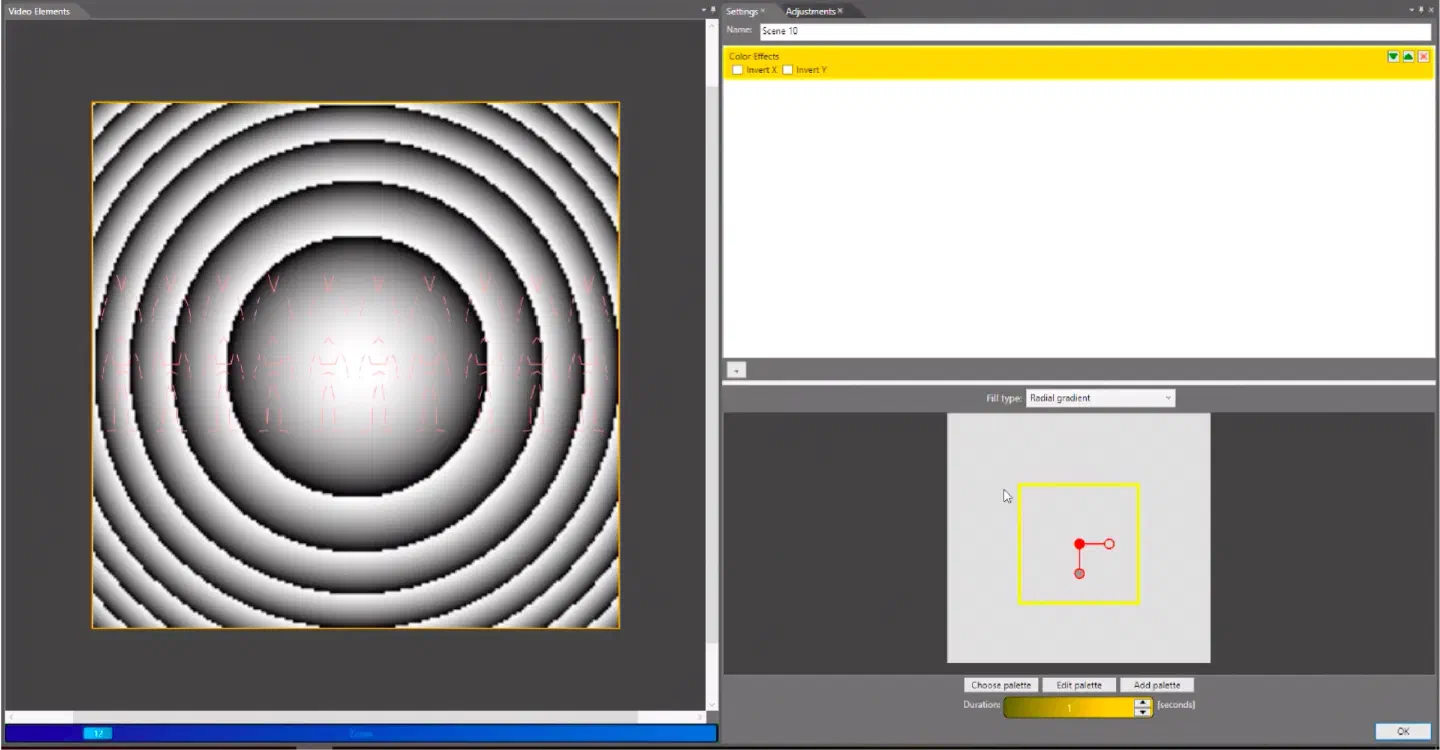Click the left arrow of the horizontal scrollbar
1440x750 pixels.
10,717
